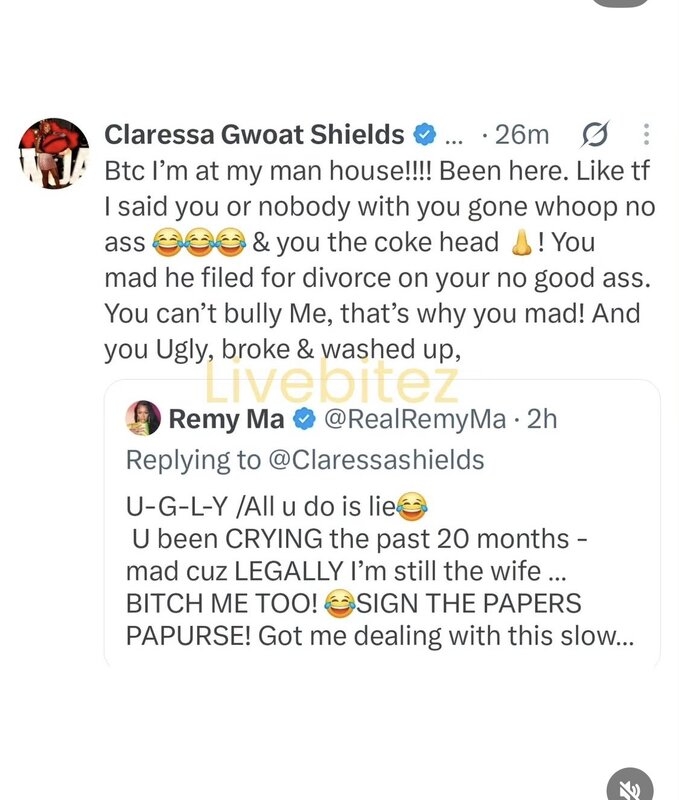Viewport: 679px width, 800px height.
Task: Click the Remy Ma display name
Action: tap(226, 419)
